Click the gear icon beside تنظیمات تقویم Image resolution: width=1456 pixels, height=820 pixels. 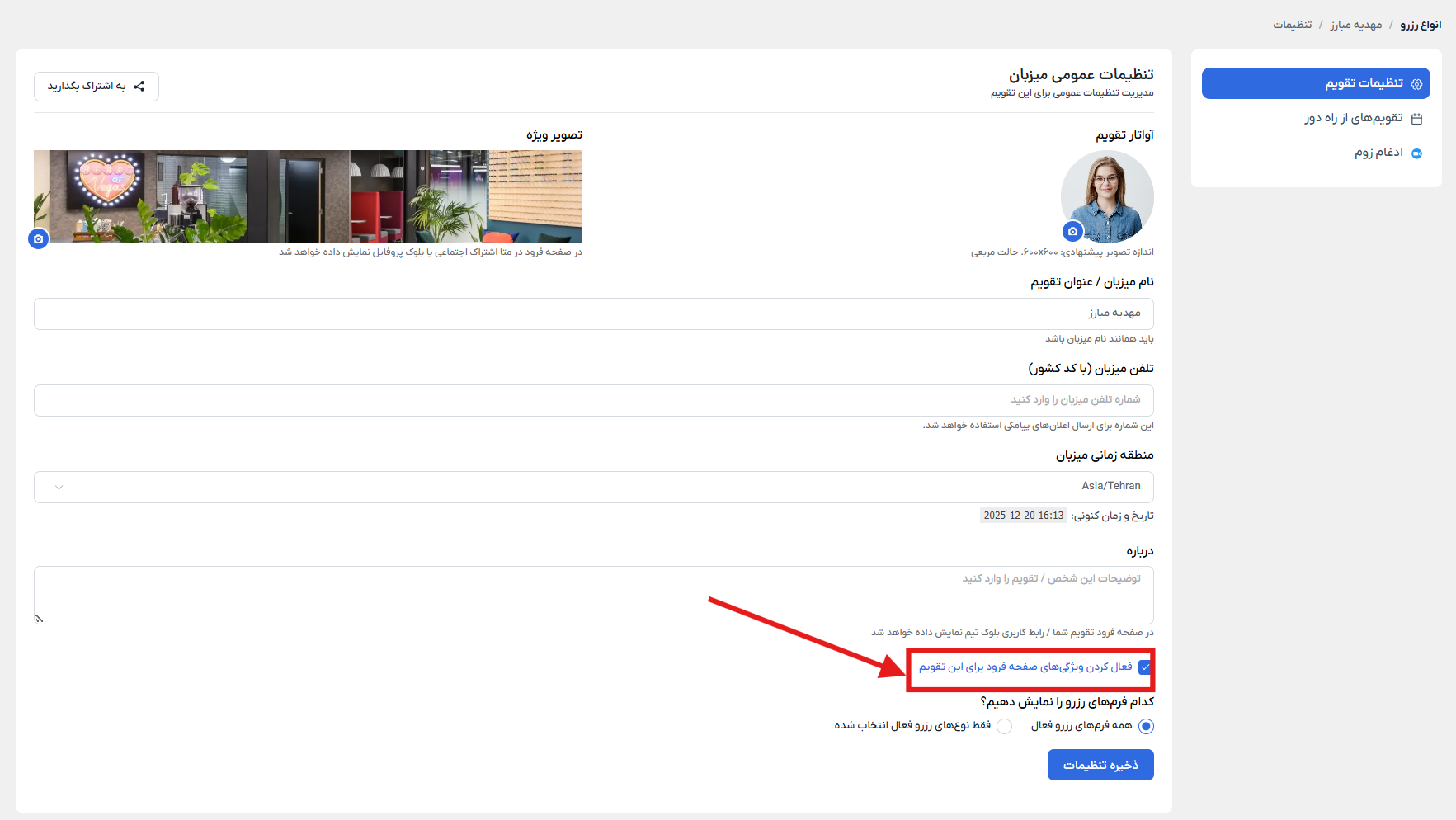coord(1416,84)
